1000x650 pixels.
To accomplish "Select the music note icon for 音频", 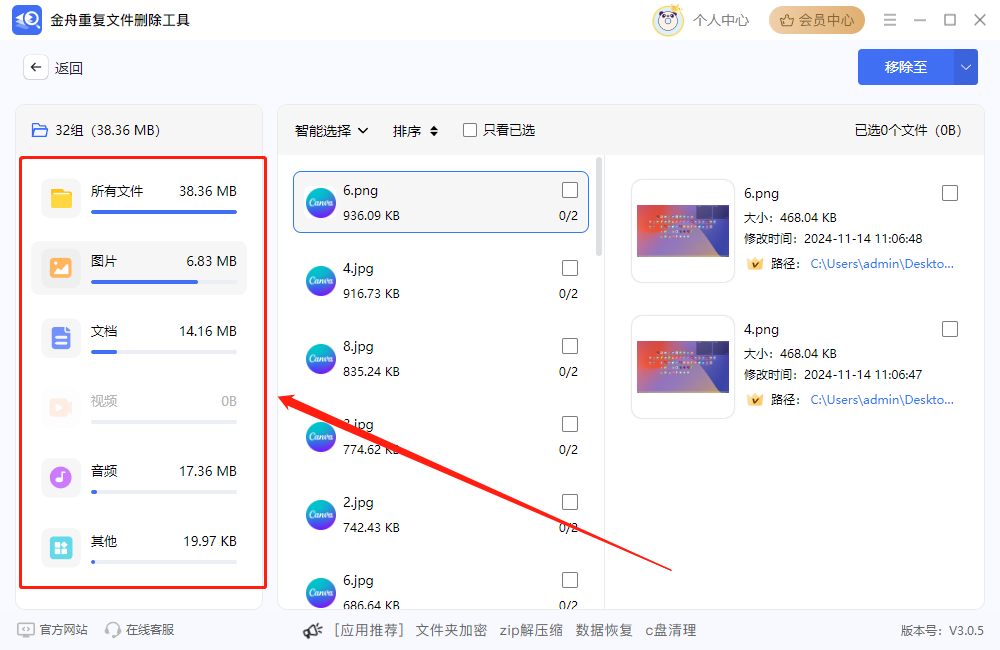I will (61, 477).
